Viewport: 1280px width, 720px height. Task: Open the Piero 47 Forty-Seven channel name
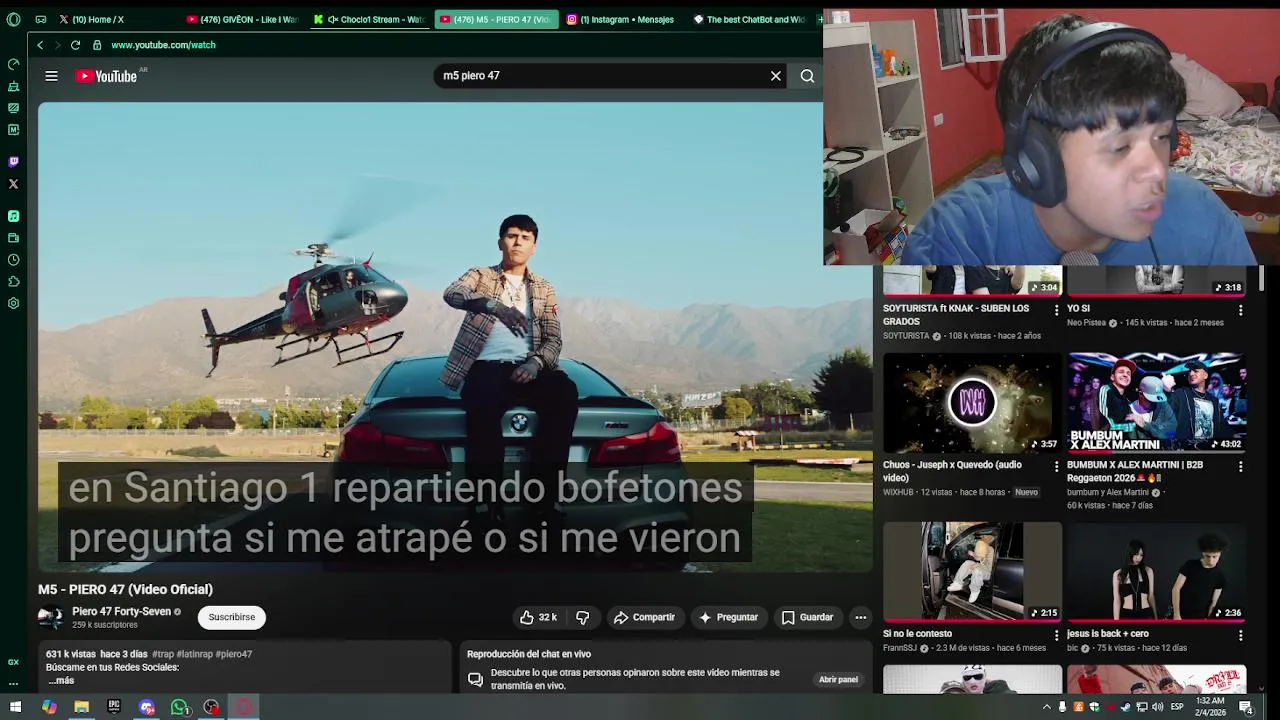click(x=121, y=612)
